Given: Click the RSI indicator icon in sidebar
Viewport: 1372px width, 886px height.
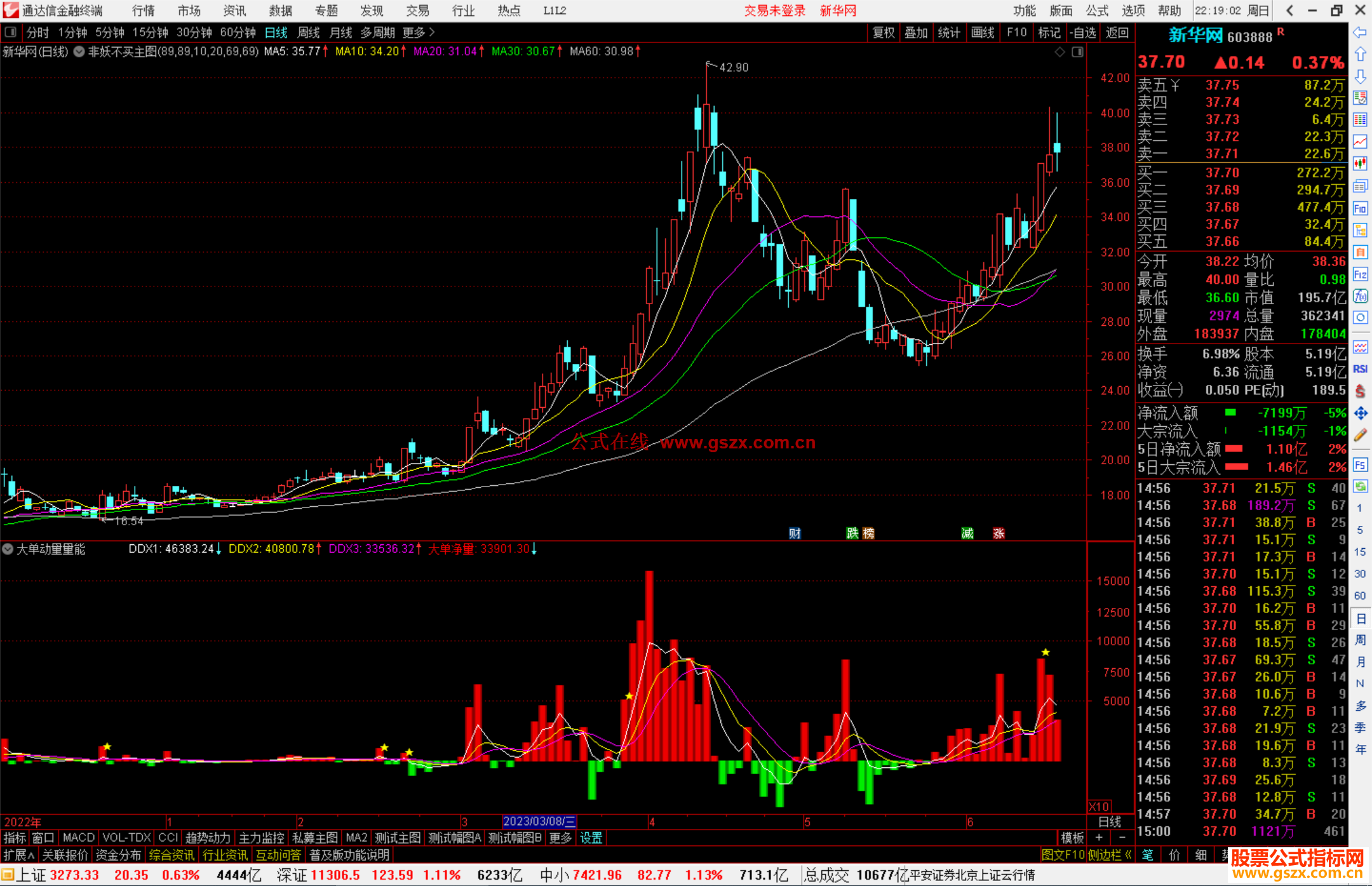Looking at the screenshot, I should [1360, 369].
